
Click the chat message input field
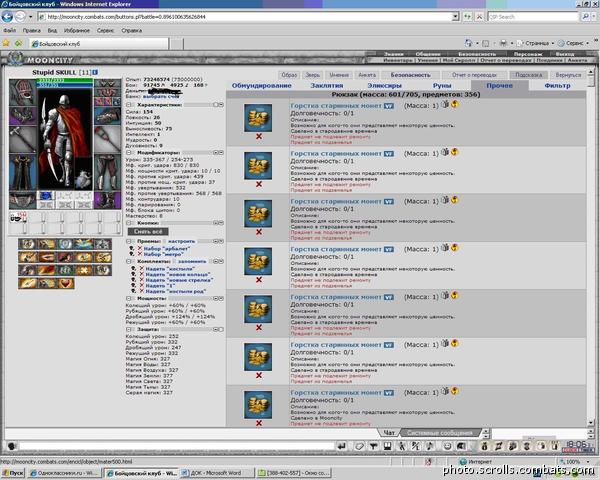[x=178, y=446]
